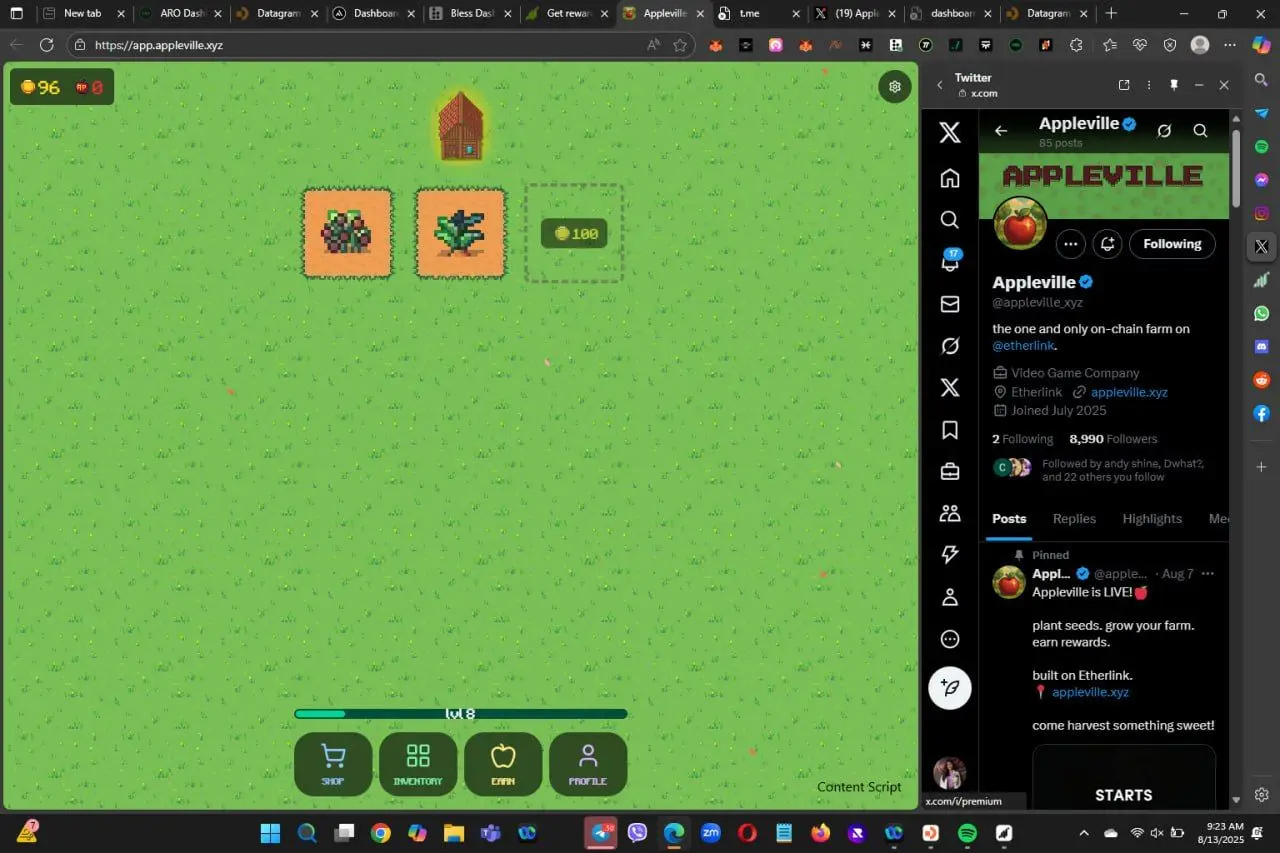Switch to the ARO Dash browser tab
The image size is (1280, 853).
pyautogui.click(x=180, y=14)
